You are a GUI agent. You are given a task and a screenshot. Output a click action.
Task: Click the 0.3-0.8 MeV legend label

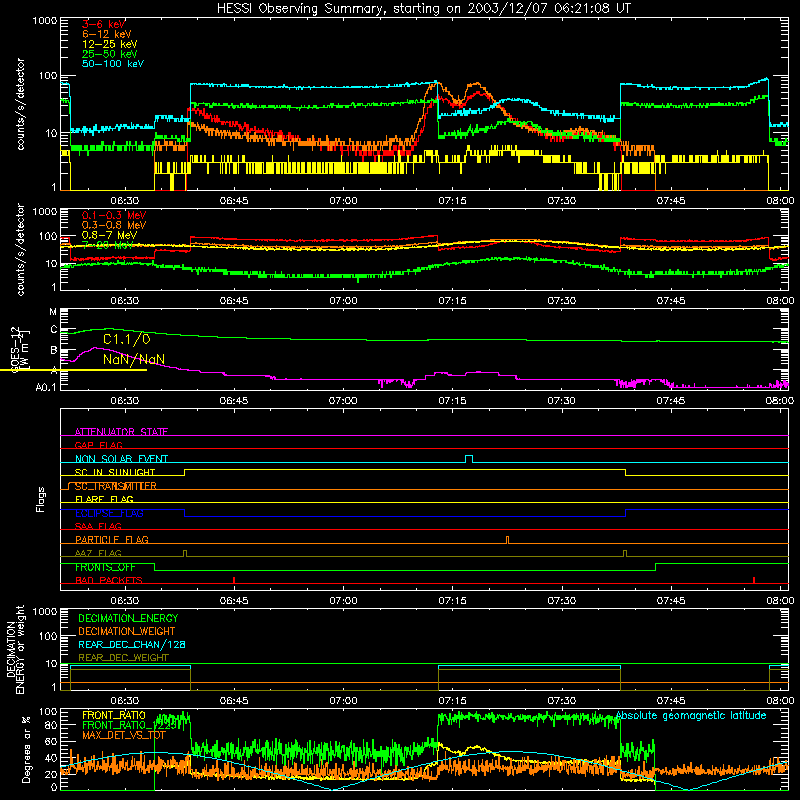tap(114, 225)
